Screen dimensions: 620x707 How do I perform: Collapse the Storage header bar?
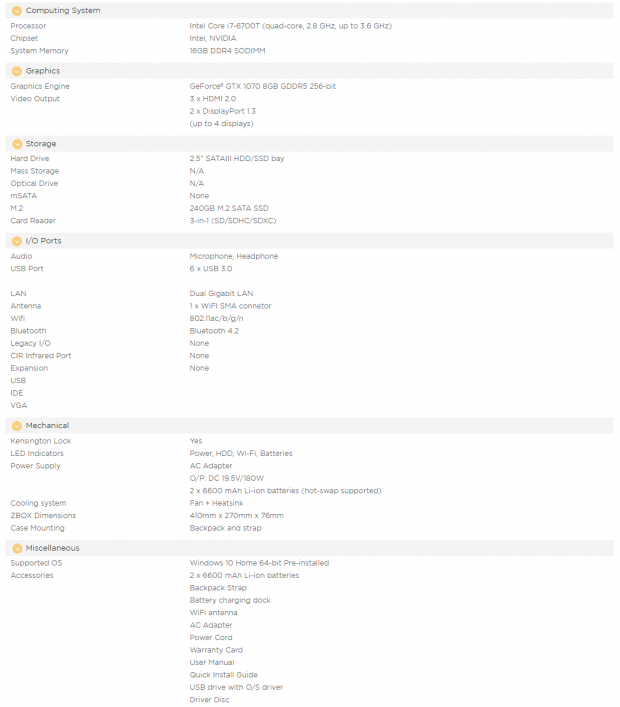click(309, 144)
